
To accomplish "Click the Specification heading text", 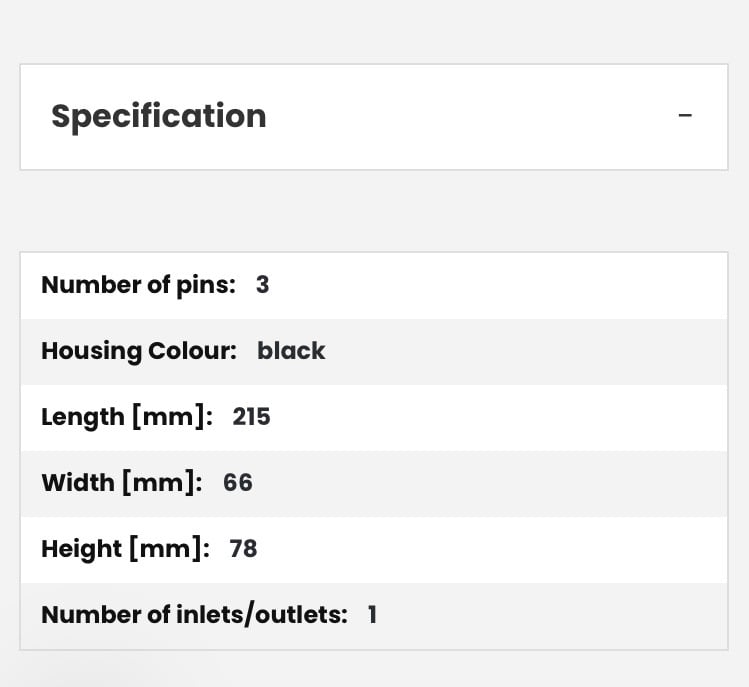I will 159,116.
